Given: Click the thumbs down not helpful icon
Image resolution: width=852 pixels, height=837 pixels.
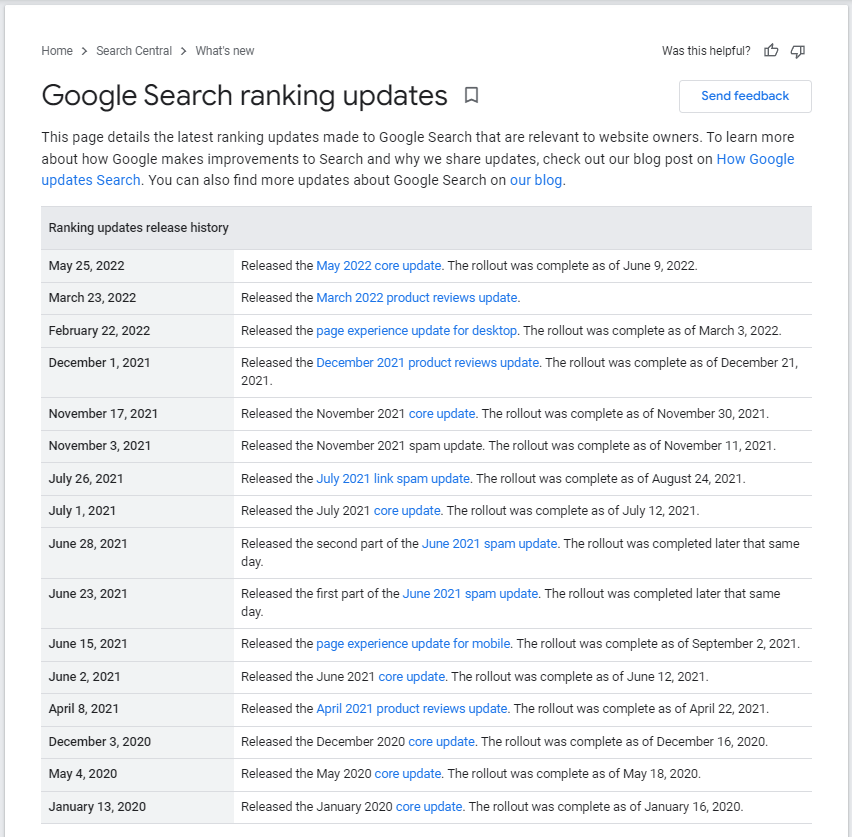Looking at the screenshot, I should [797, 51].
